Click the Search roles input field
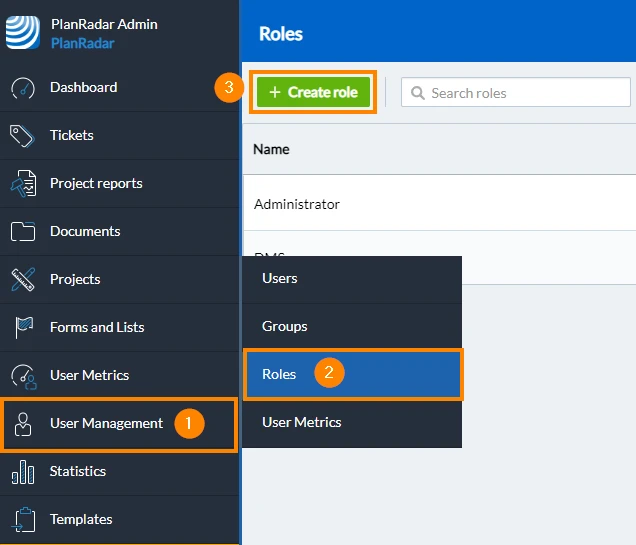This screenshot has height=545, width=636. coord(516,92)
